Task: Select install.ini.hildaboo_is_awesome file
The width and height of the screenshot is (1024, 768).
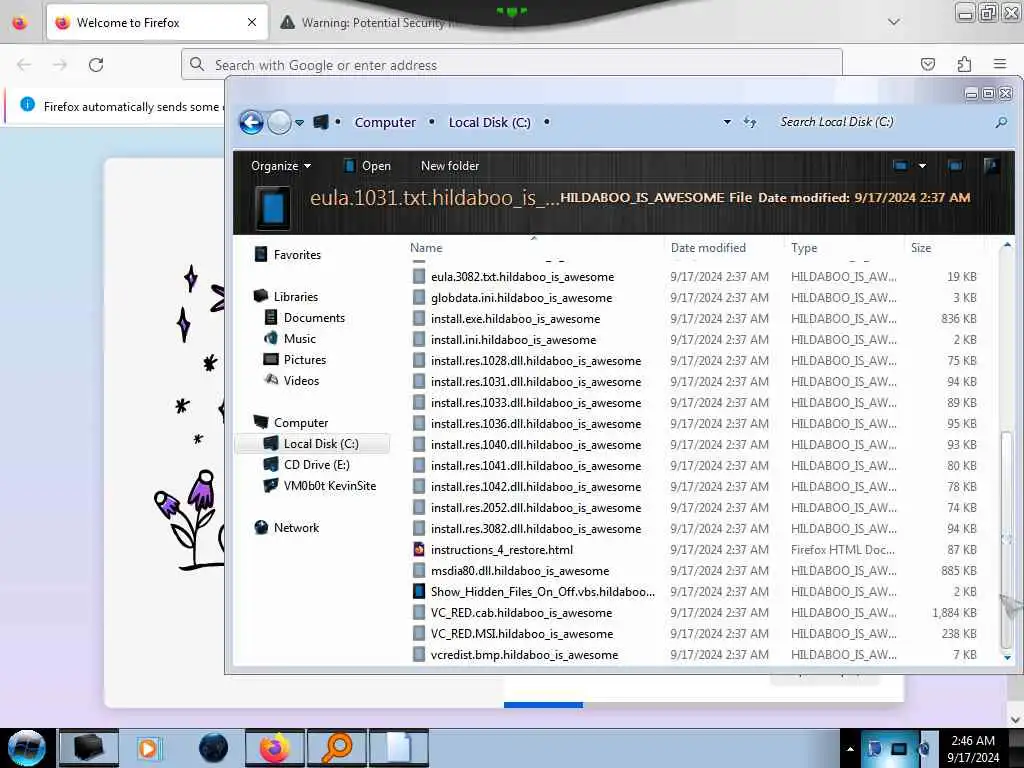Action: tap(513, 340)
